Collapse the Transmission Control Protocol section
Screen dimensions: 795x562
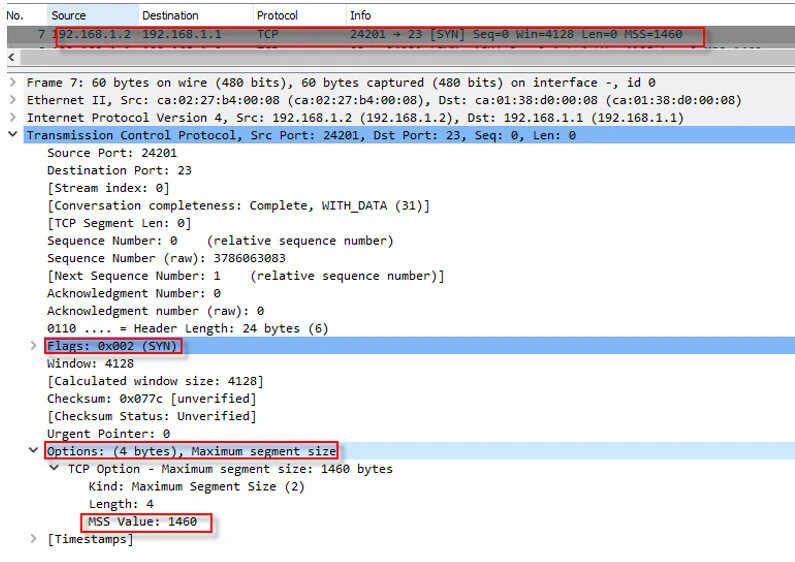tap(11, 135)
